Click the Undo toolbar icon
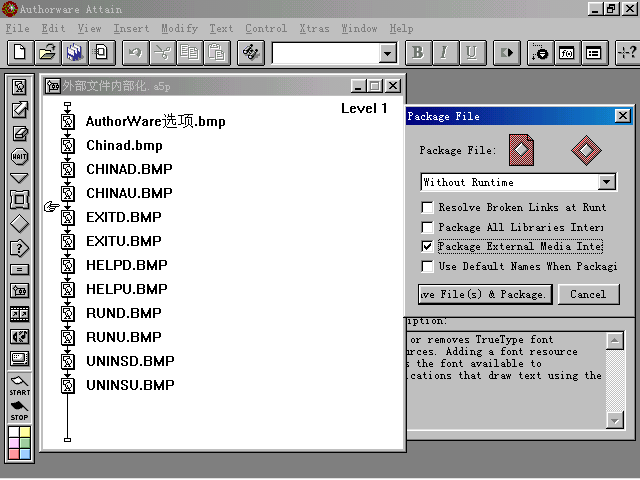640x480 pixels. (x=135, y=53)
